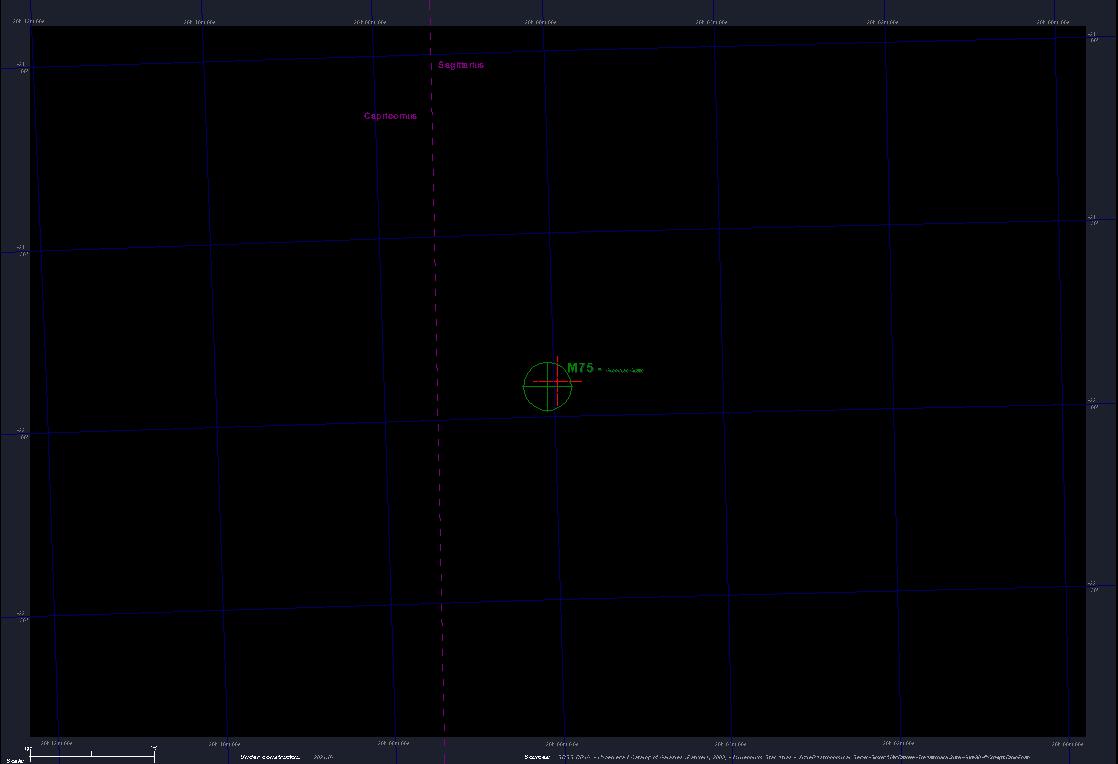Click the top-axis right ascension label above M75
The image size is (1118, 764).
[x=541, y=20]
